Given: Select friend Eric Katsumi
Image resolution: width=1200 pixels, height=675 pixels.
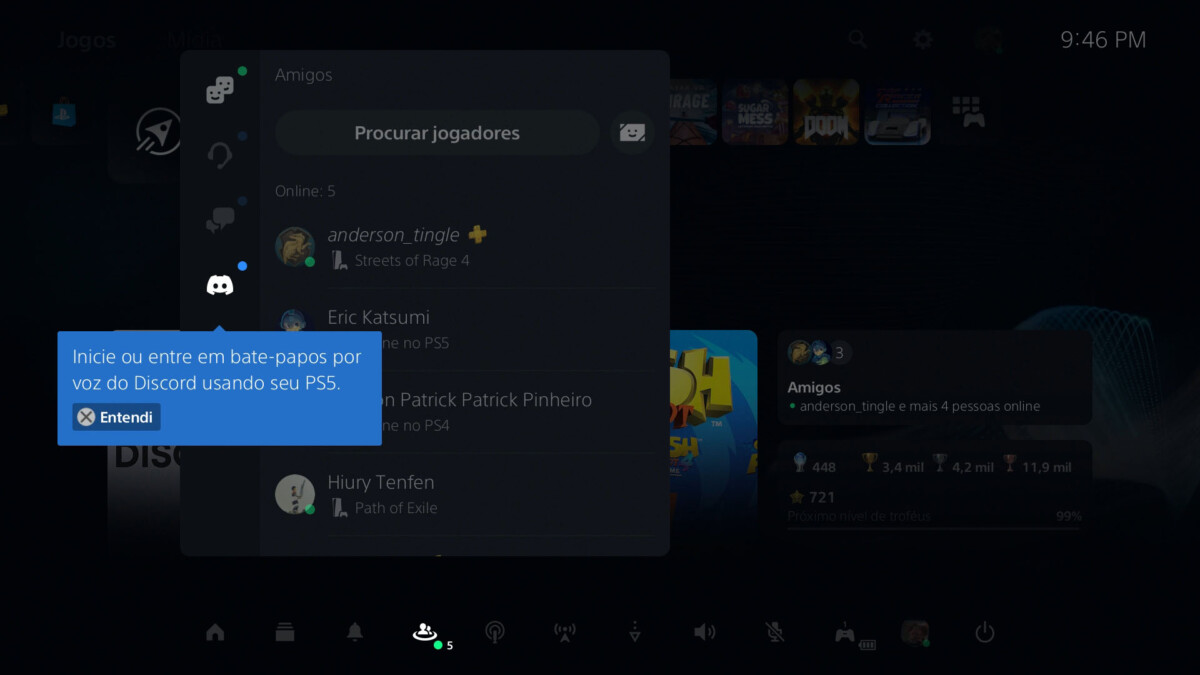Looking at the screenshot, I should (465, 329).
